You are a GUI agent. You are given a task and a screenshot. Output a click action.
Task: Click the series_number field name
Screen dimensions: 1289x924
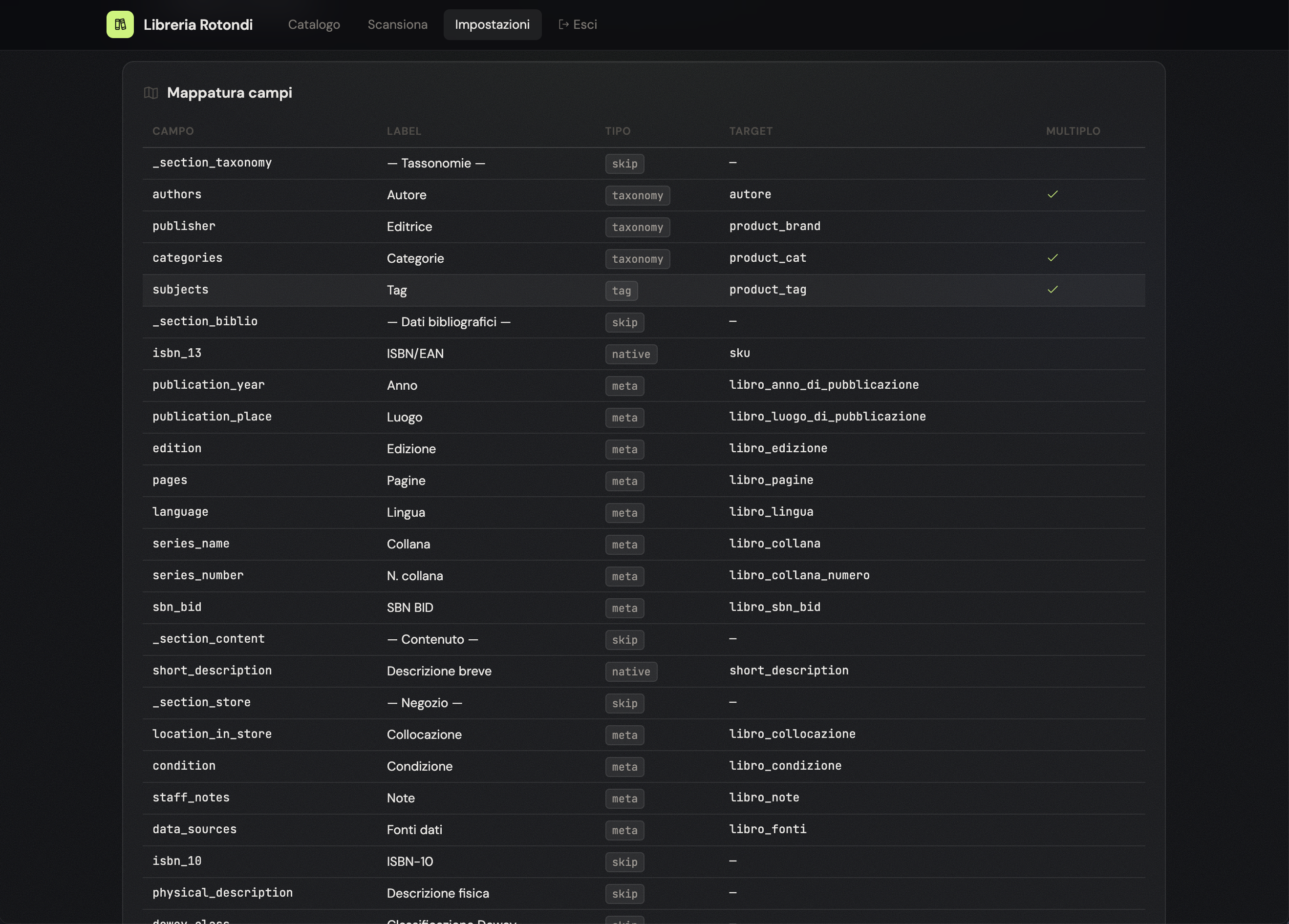[198, 575]
